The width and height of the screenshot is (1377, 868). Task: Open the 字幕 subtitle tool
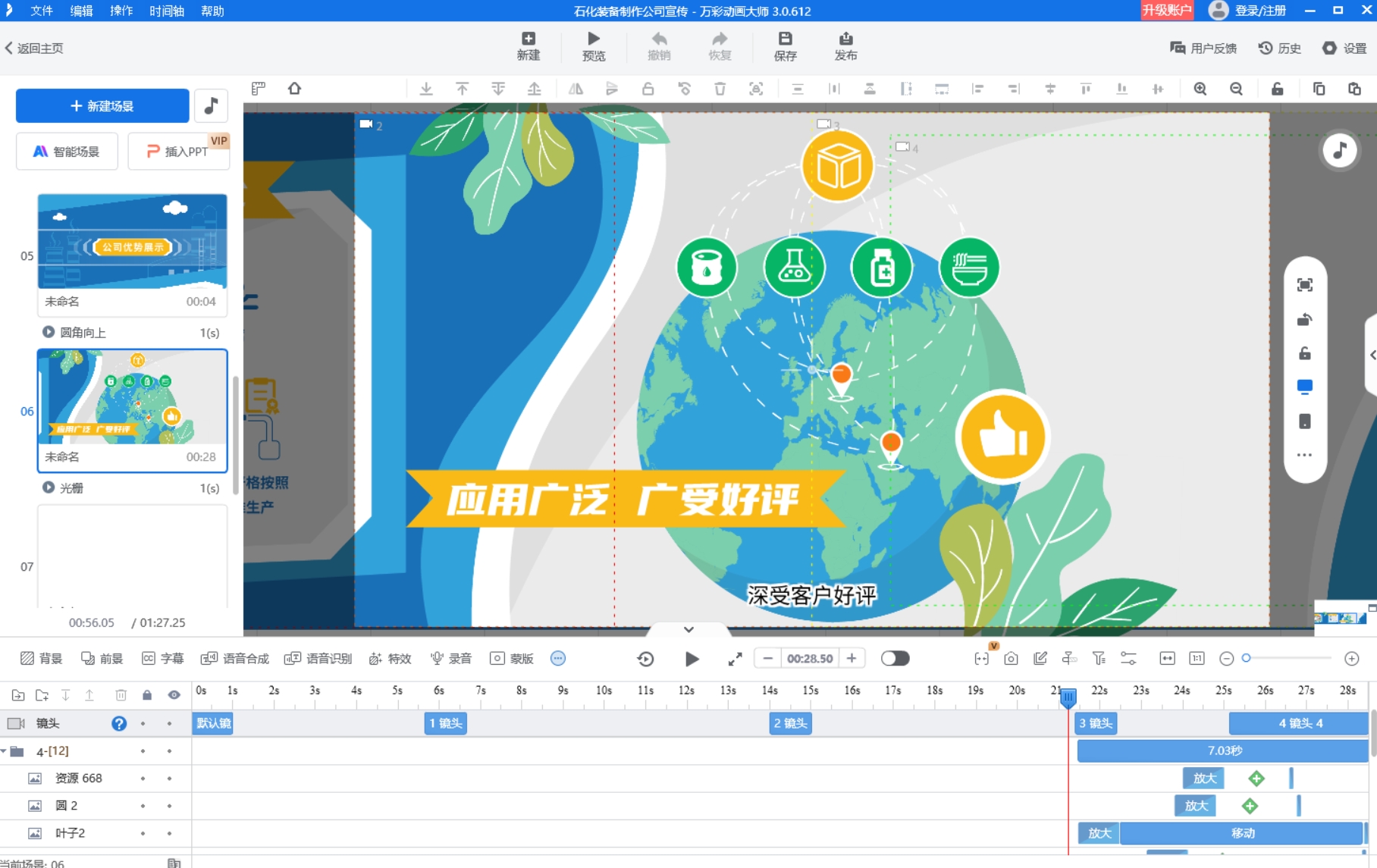pos(163,658)
